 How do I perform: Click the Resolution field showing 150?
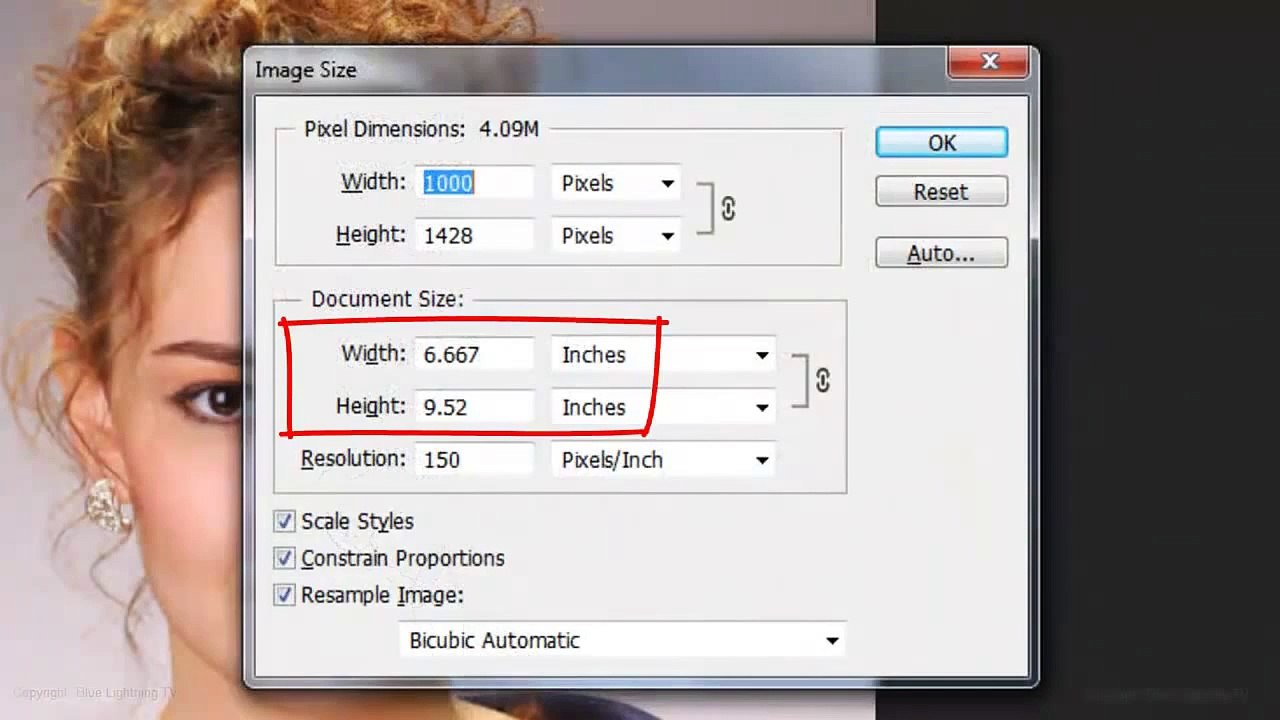475,460
